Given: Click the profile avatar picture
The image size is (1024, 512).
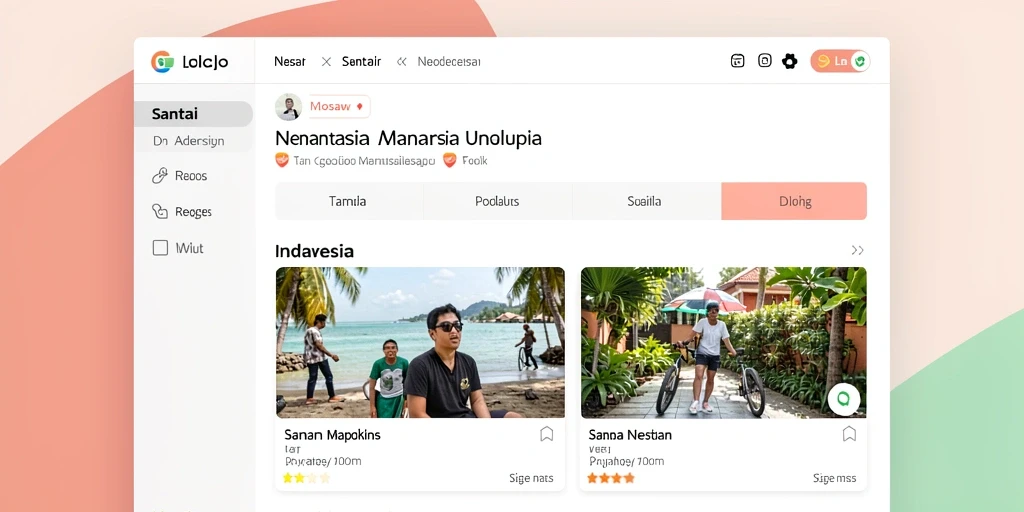Looking at the screenshot, I should tap(288, 106).
